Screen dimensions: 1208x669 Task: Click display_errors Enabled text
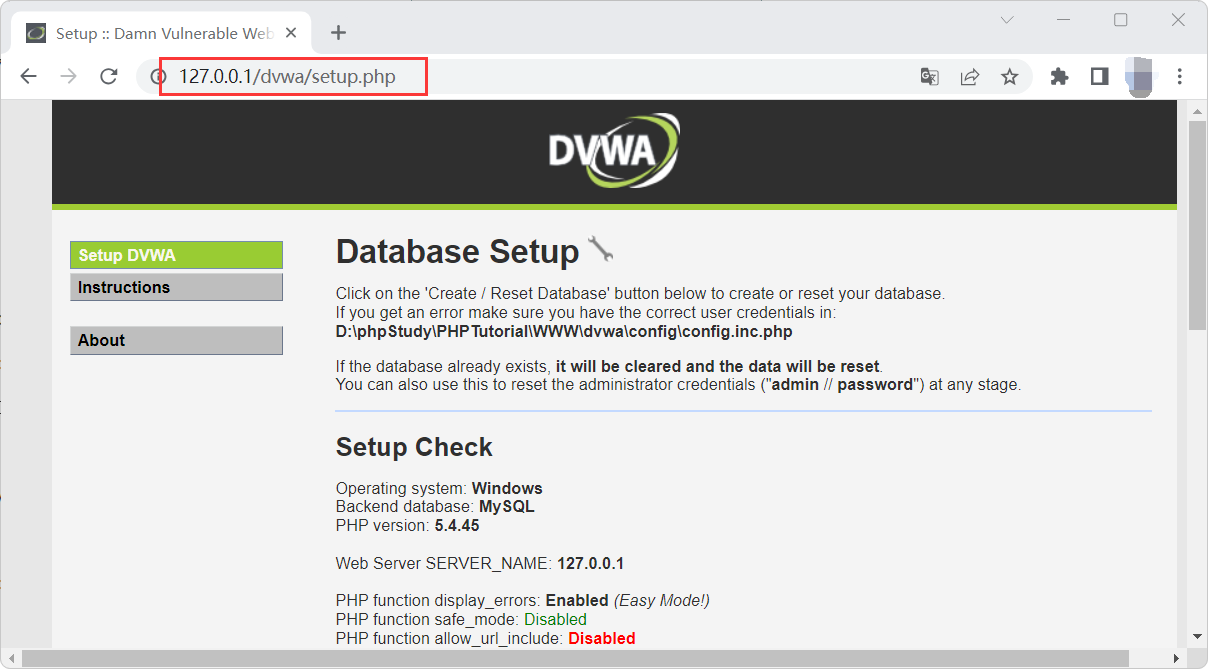pos(522,601)
